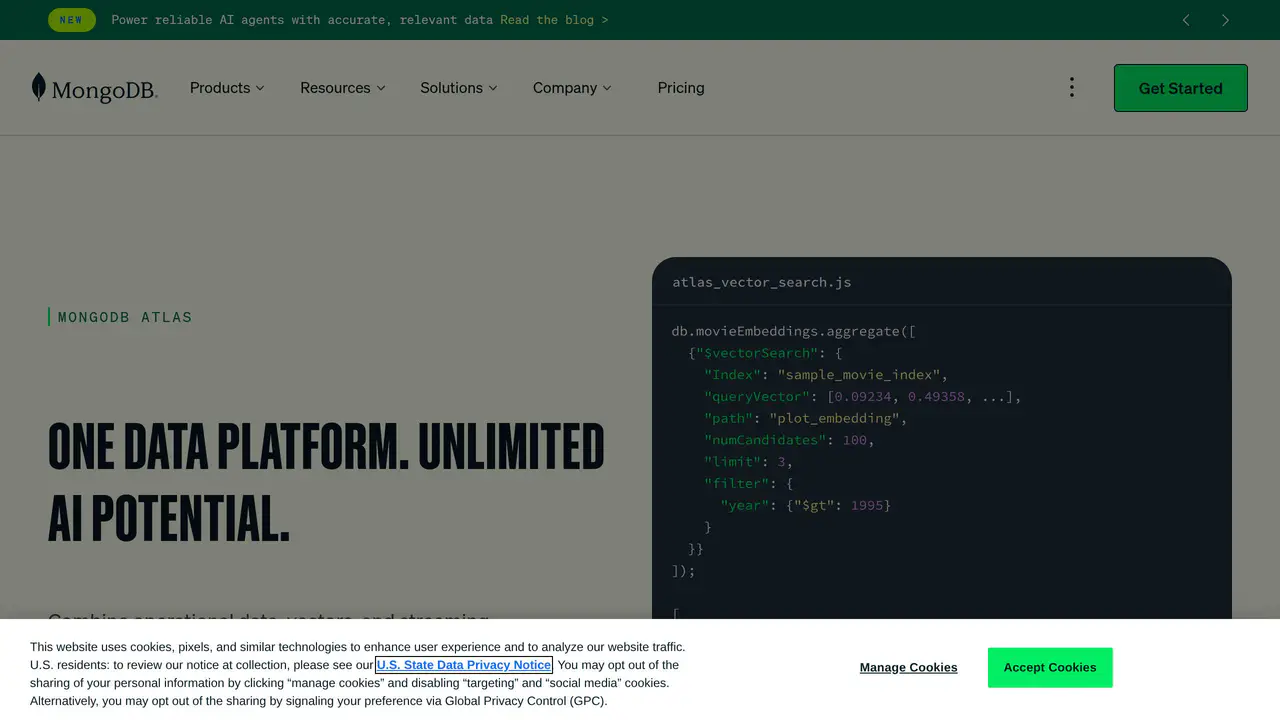1280x720 pixels.
Task: Click the "$vectorSearch" code line
Action: pos(766,353)
